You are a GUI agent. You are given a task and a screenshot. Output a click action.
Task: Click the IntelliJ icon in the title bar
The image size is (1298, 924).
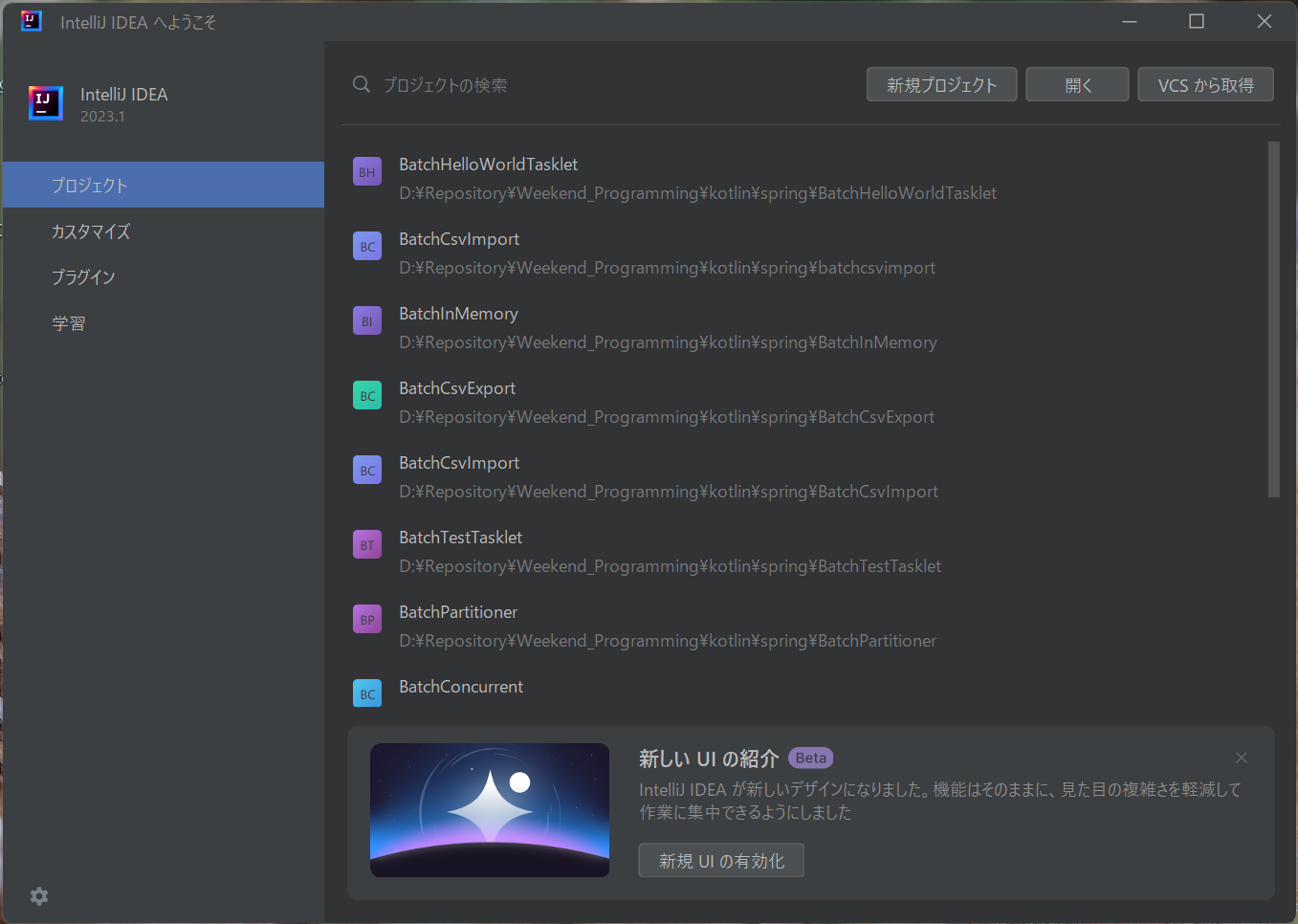tap(32, 21)
